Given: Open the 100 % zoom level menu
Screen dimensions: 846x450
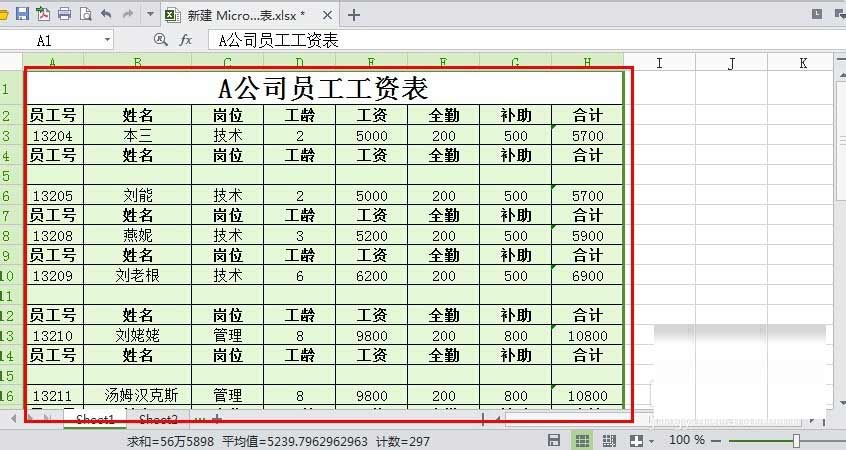Looking at the screenshot, I should [686, 440].
